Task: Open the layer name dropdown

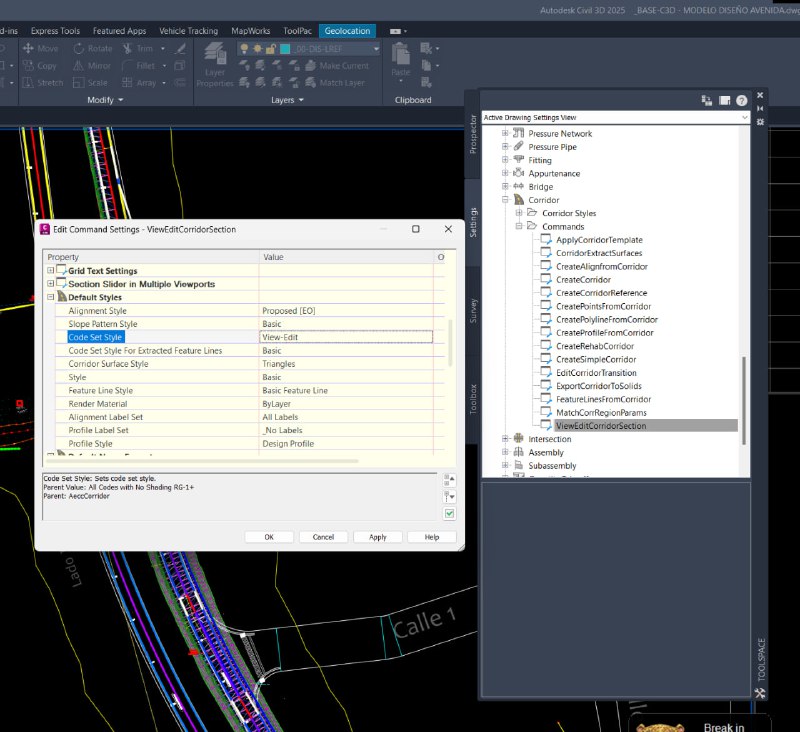Action: pyautogui.click(x=376, y=49)
